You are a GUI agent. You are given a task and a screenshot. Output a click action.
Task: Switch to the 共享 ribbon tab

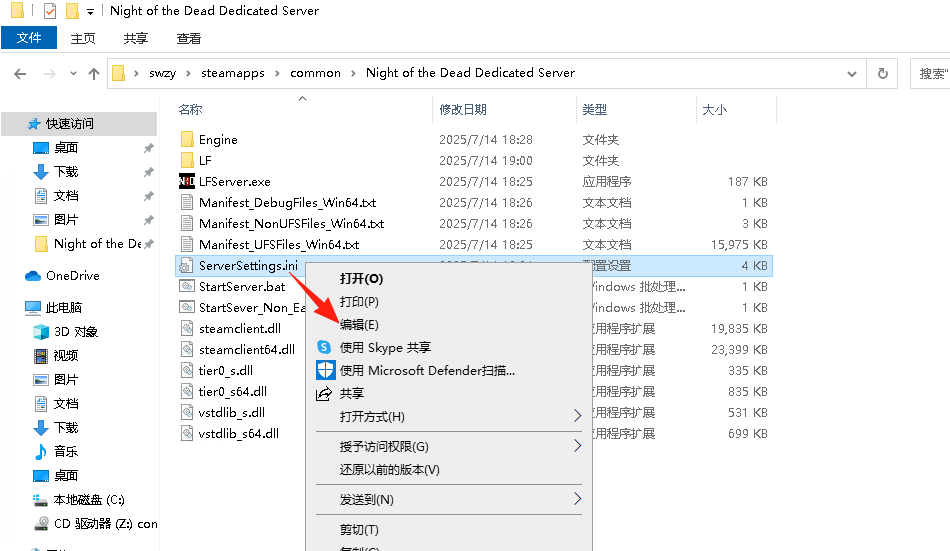tap(136, 38)
